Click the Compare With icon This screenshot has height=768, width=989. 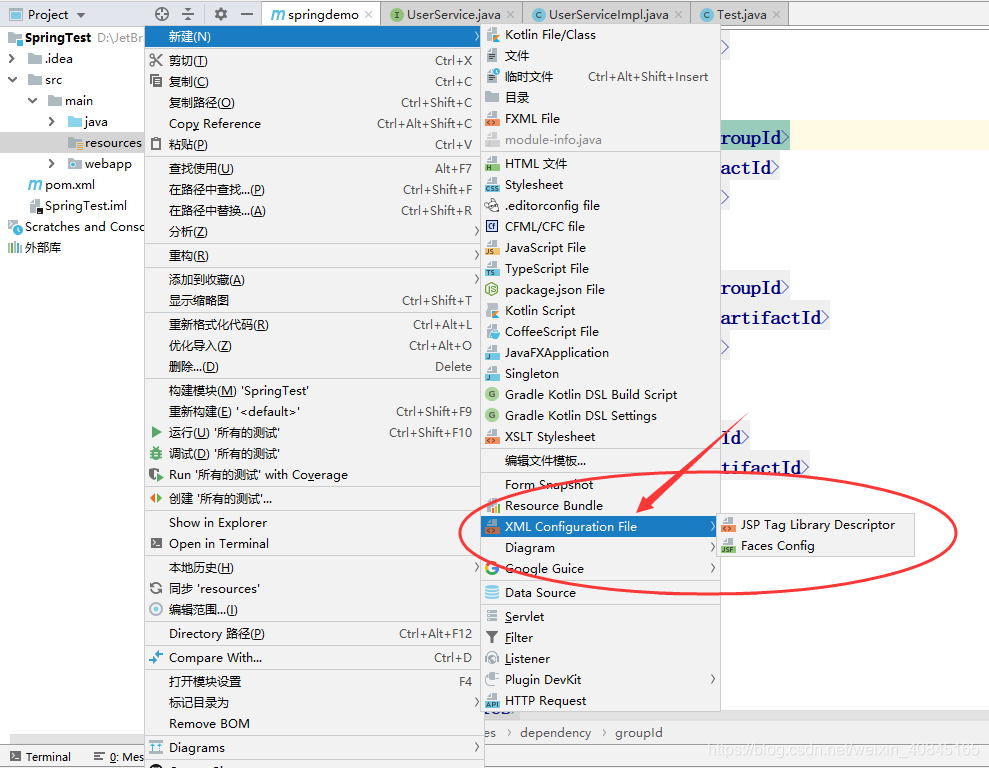[x=156, y=658]
